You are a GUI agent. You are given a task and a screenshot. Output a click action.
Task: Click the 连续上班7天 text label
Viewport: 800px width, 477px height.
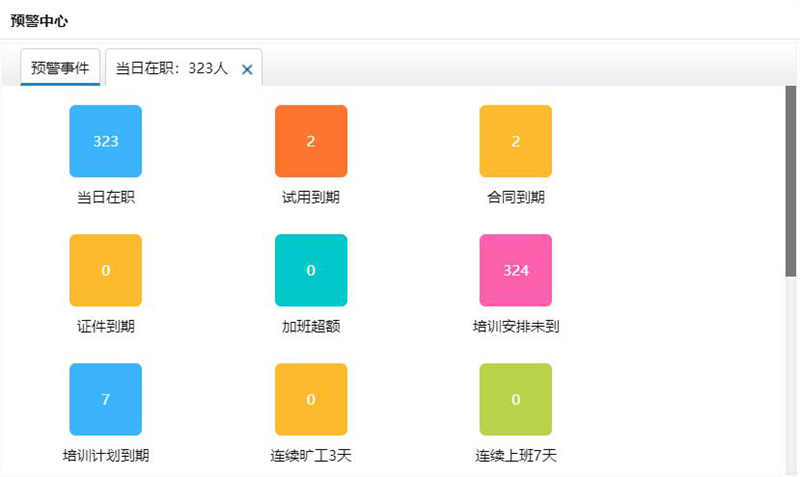tap(516, 456)
